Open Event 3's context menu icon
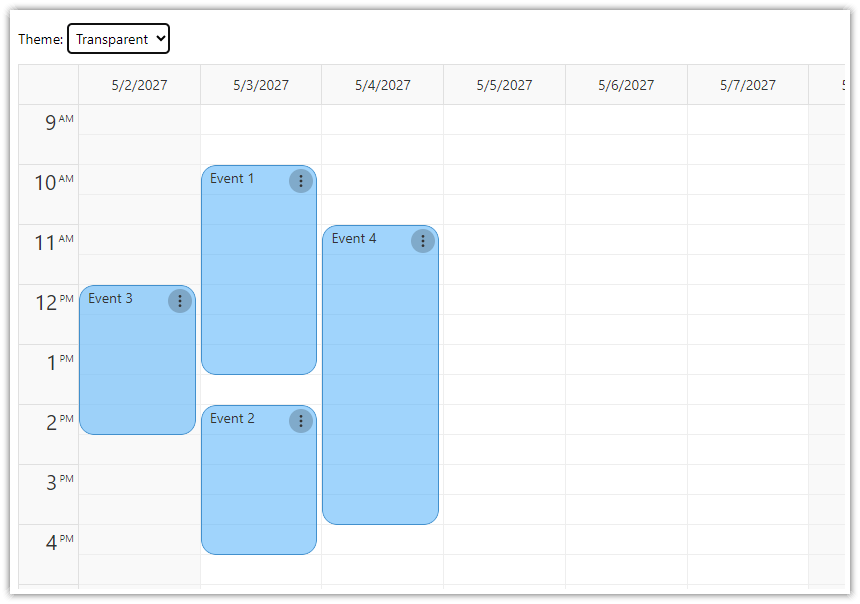Screen dimensions: 860x604 coord(179,301)
